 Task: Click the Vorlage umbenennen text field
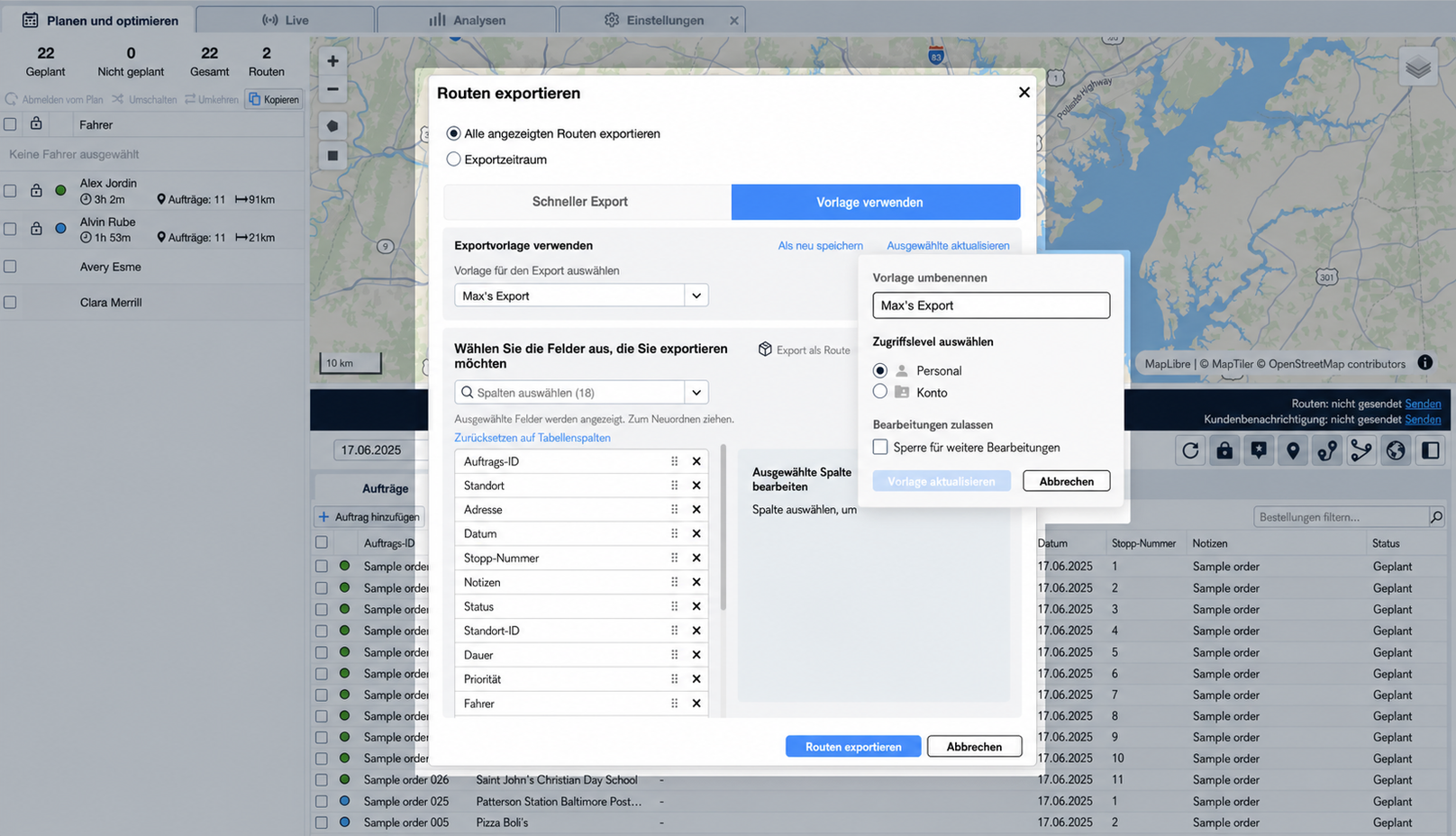click(991, 305)
